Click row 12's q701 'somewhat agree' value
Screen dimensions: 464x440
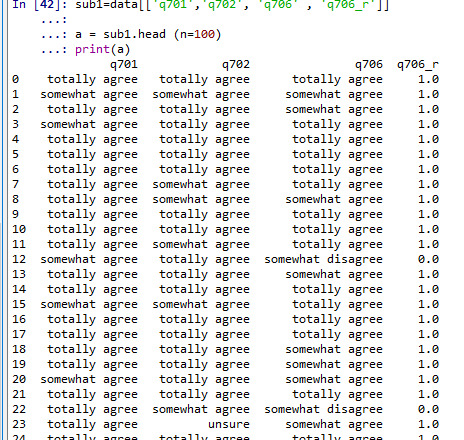[89, 260]
